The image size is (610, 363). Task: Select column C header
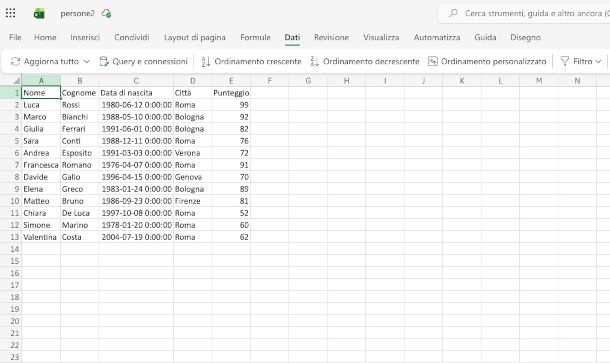(x=136, y=81)
